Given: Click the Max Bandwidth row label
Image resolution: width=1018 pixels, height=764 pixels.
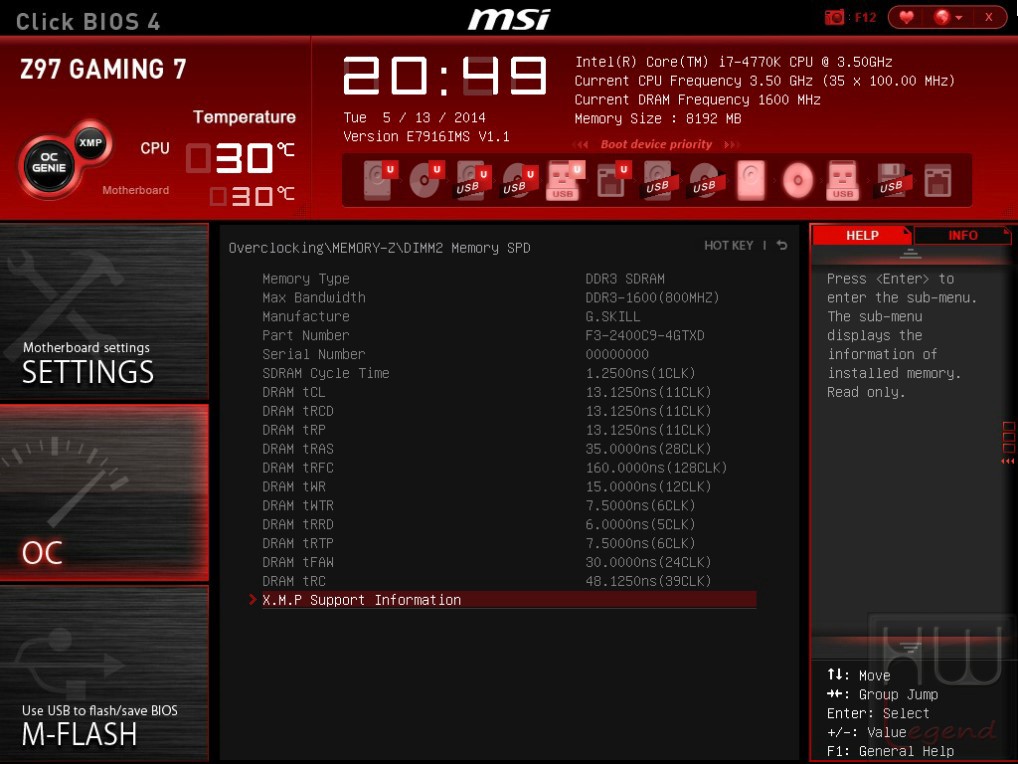Looking at the screenshot, I should [314, 297].
